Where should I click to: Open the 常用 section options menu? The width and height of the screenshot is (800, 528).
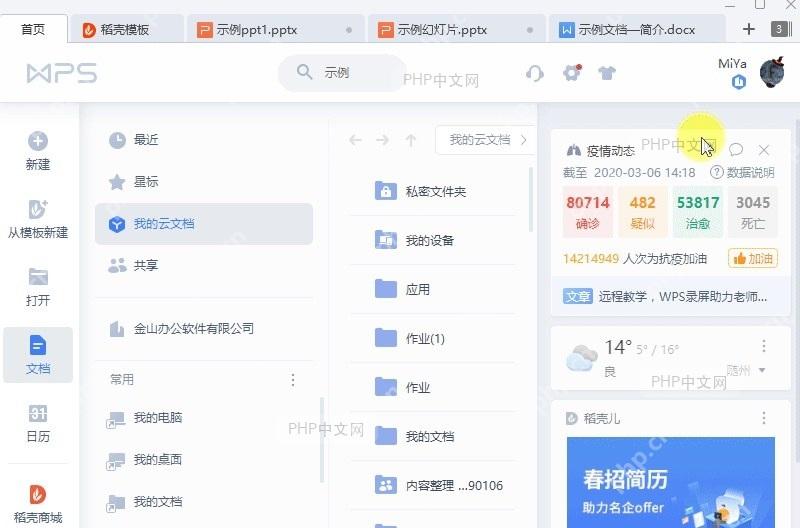[293, 380]
